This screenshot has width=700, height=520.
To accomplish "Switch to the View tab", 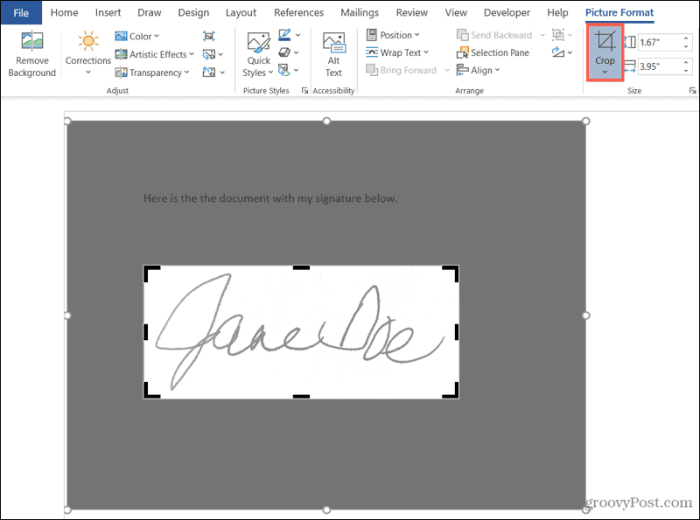I will click(x=456, y=12).
